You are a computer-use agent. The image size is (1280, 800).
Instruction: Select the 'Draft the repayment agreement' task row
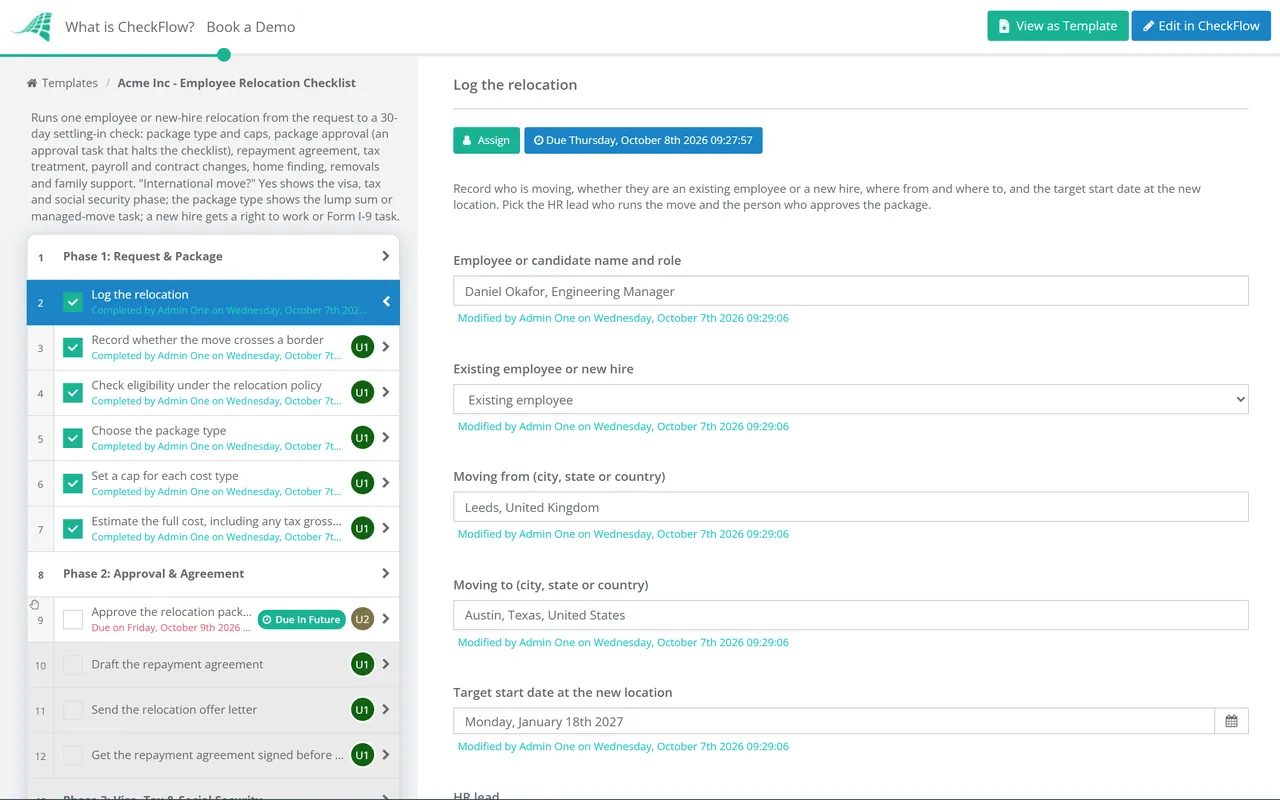pos(213,664)
